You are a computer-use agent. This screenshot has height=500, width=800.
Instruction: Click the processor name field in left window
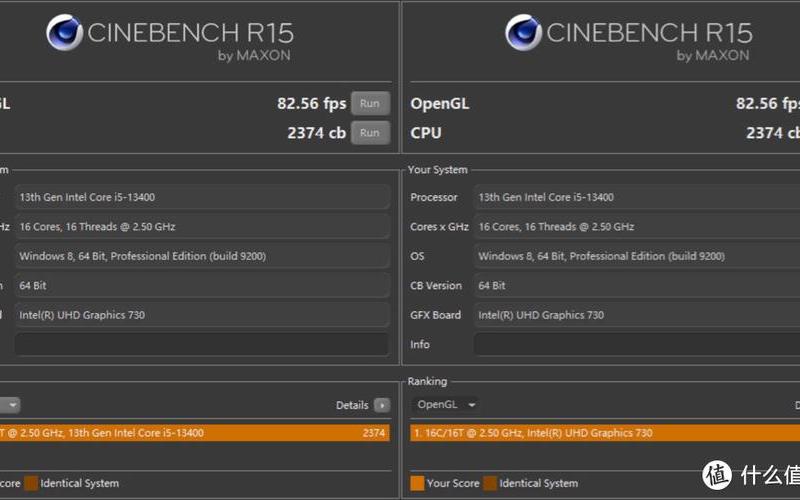[x=202, y=197]
